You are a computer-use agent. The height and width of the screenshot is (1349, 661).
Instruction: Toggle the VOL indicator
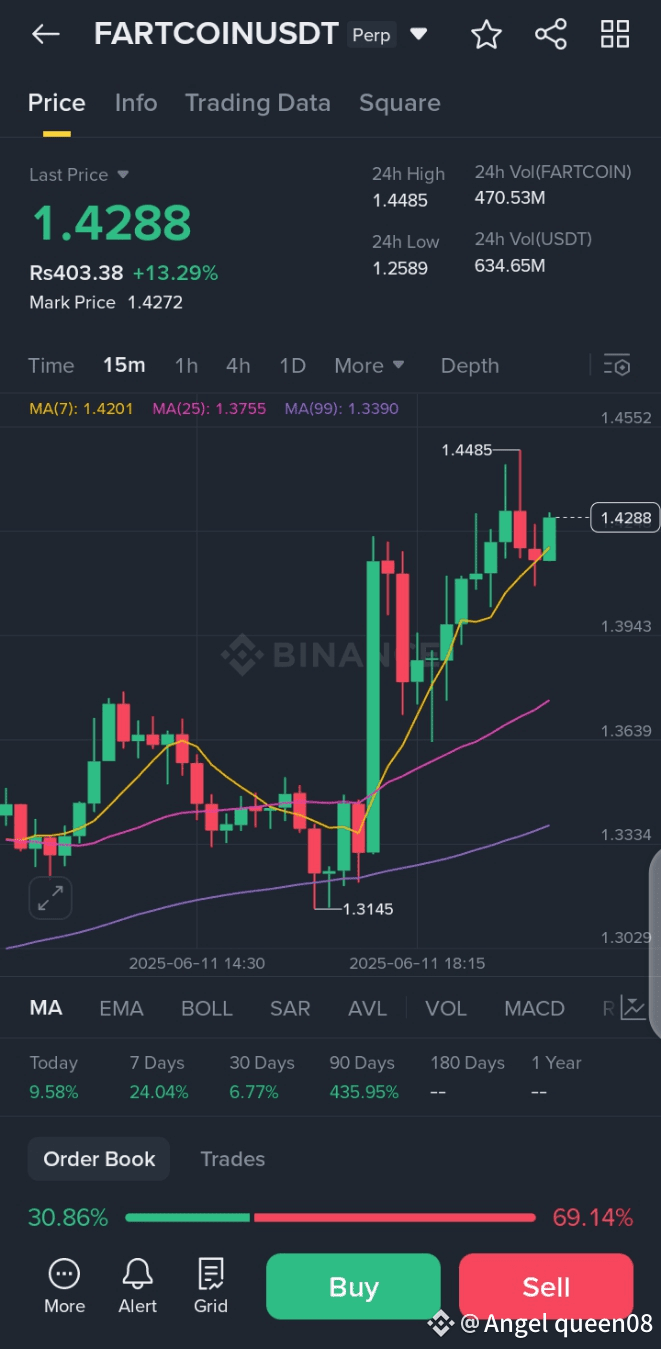tap(446, 1008)
